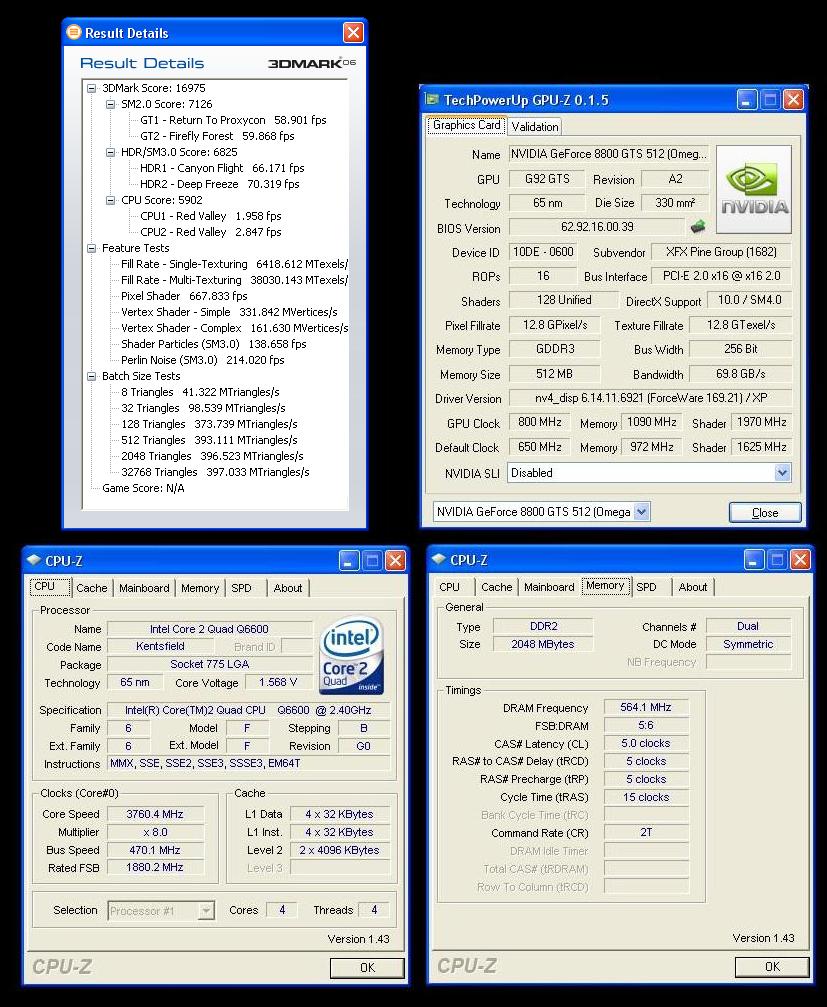Image resolution: width=827 pixels, height=1007 pixels.
Task: Select the Pixel Shader 667.833 fps row
Action: pyautogui.click(x=184, y=296)
